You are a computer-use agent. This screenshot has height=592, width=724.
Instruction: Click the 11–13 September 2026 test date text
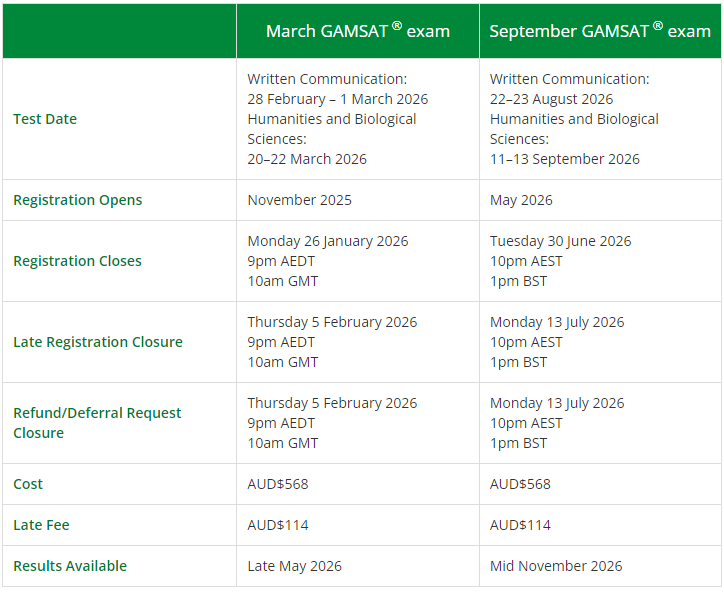(x=565, y=159)
